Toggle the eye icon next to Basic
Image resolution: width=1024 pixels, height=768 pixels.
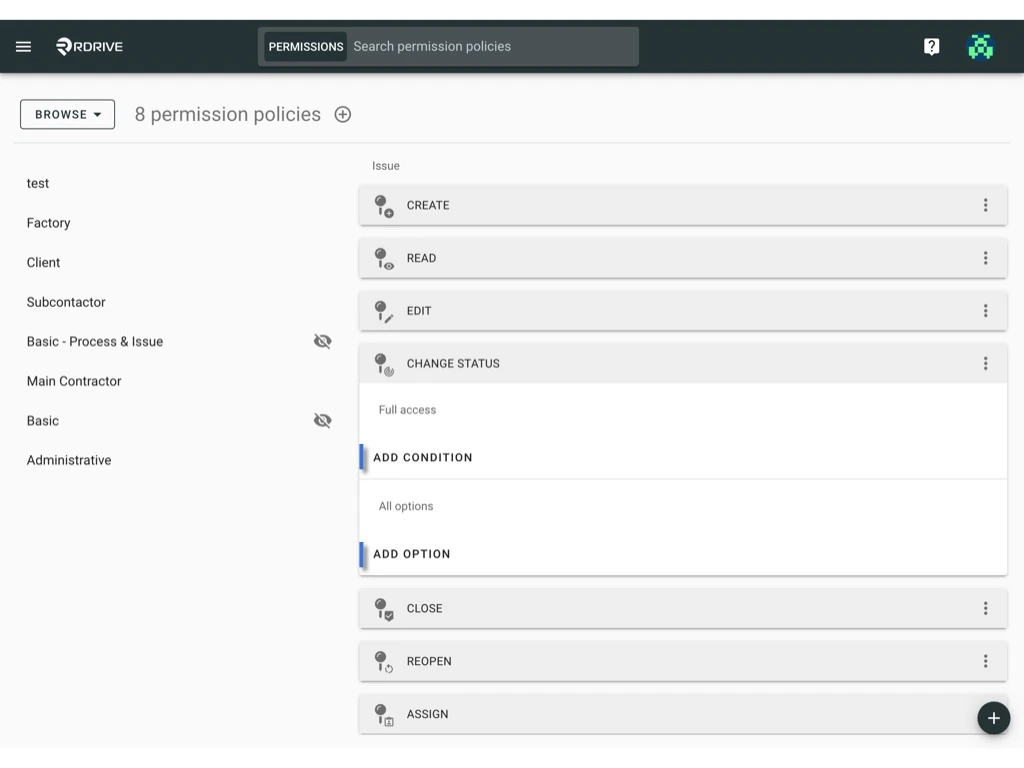(x=322, y=420)
